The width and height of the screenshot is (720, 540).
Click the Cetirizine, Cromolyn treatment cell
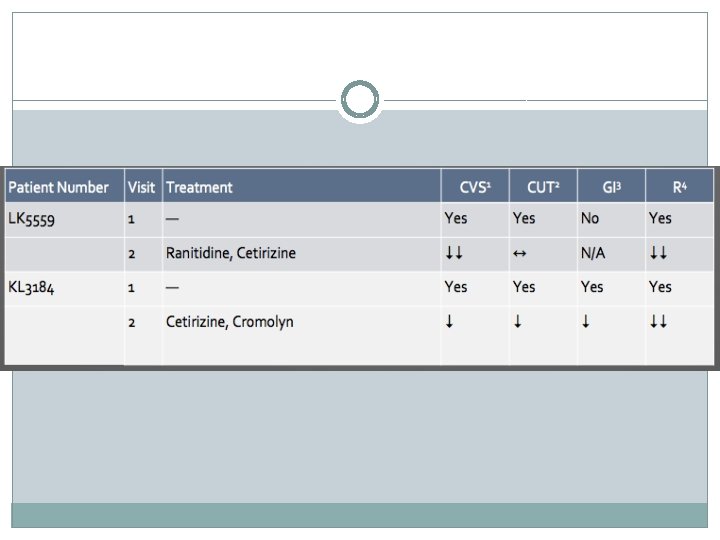[229, 322]
